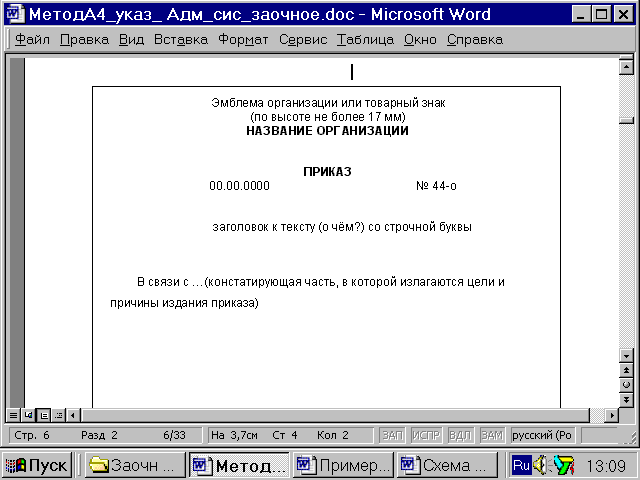The width and height of the screenshot is (640, 480).
Task: Click the 6/33 page count indicator
Action: click(174, 436)
